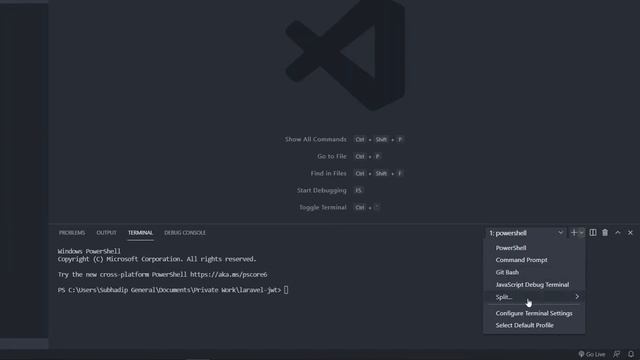Select JavaScript Debug Terminal menu entry
The image size is (640, 360).
click(x=534, y=284)
